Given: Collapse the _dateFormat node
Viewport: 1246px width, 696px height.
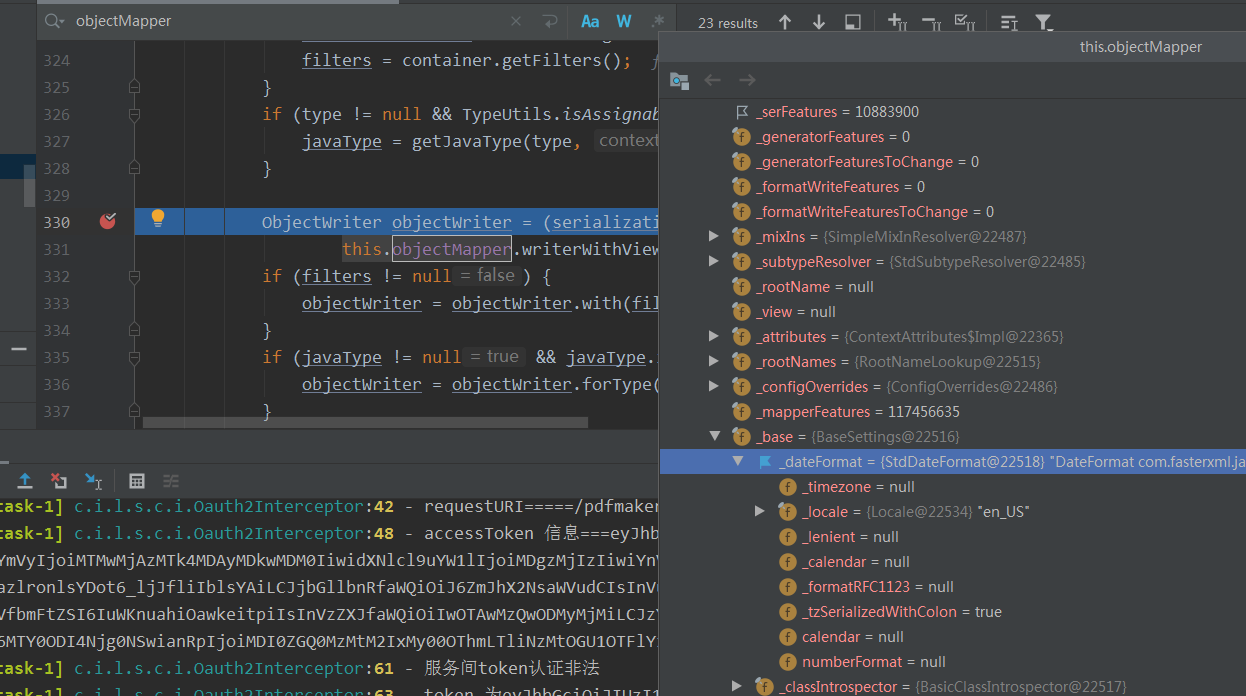Looking at the screenshot, I should [x=737, y=461].
